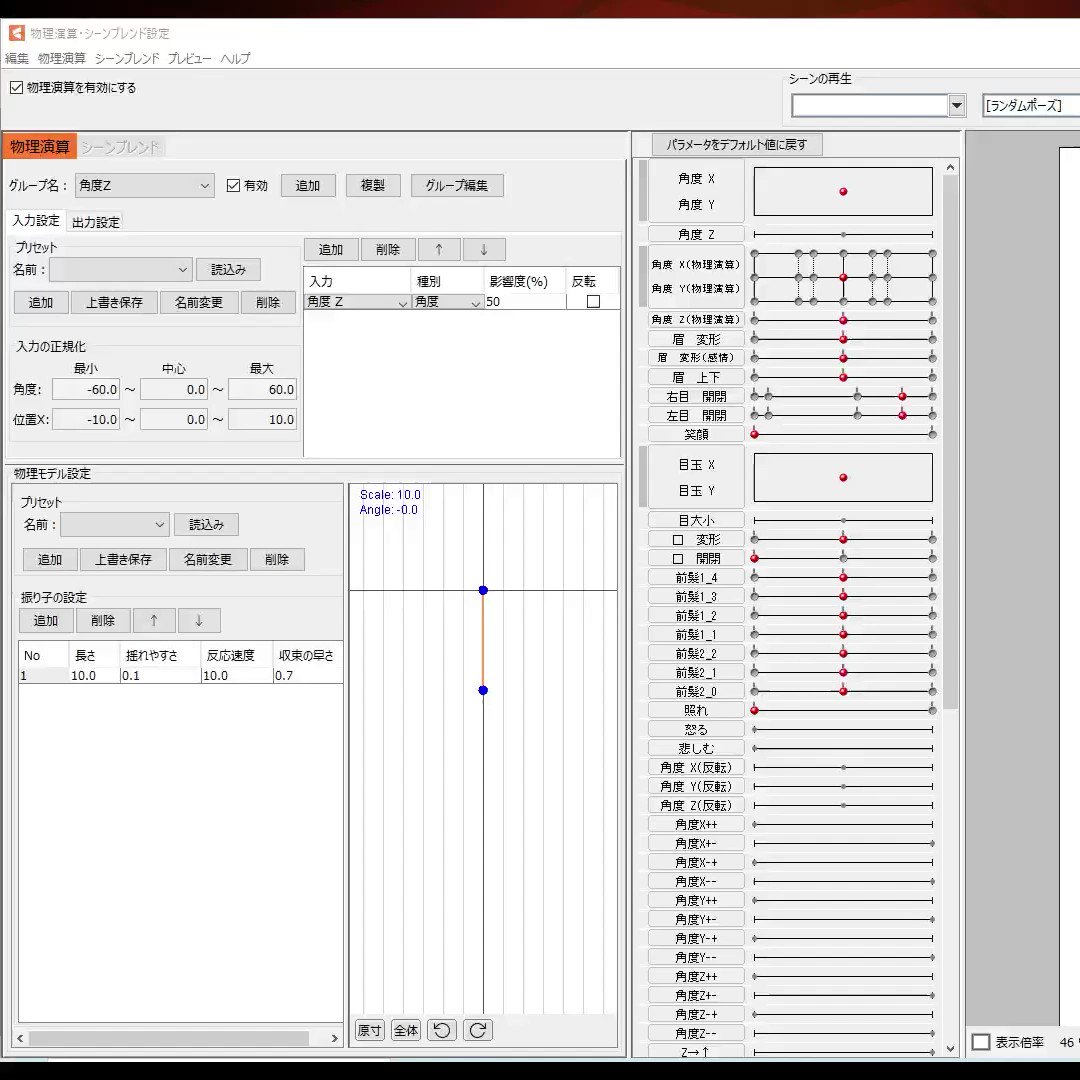Click the 位置X 最小 field showing -10.0
The image size is (1080, 1080).
pos(85,419)
